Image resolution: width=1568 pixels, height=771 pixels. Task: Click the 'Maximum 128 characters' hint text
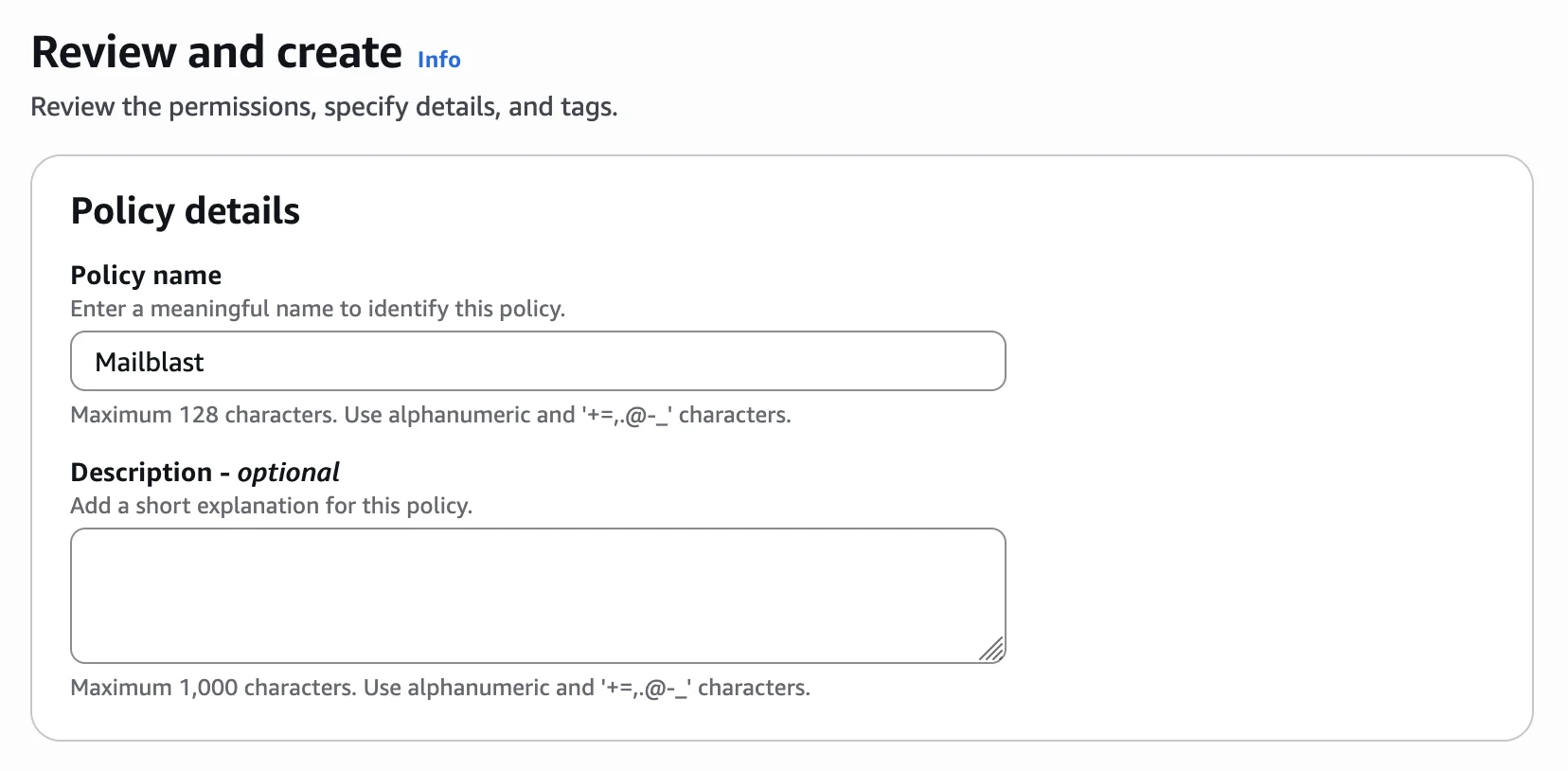coord(431,415)
